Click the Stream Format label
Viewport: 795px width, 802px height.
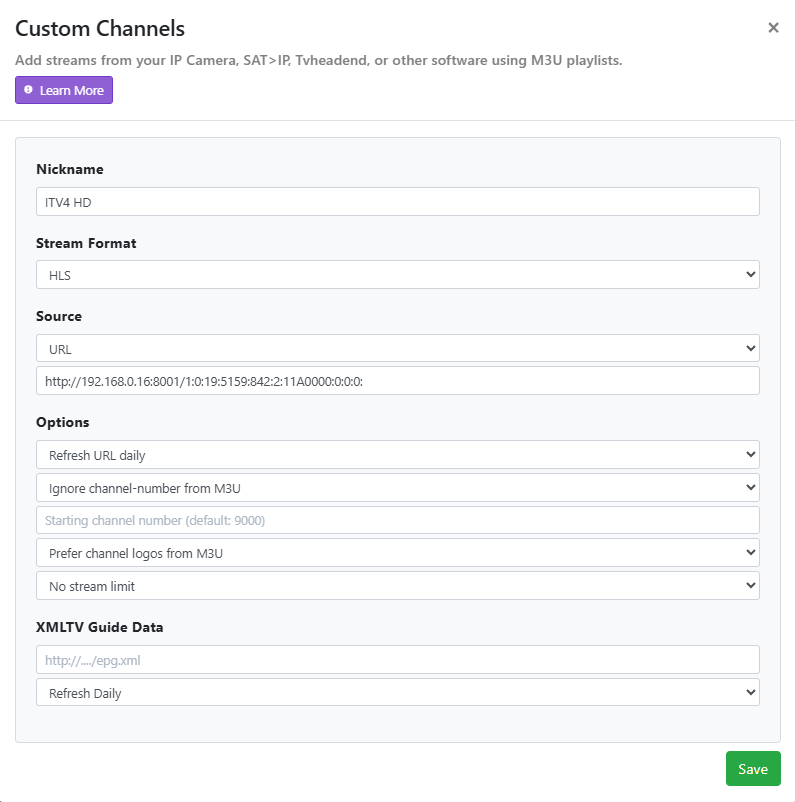pyautogui.click(x=86, y=243)
